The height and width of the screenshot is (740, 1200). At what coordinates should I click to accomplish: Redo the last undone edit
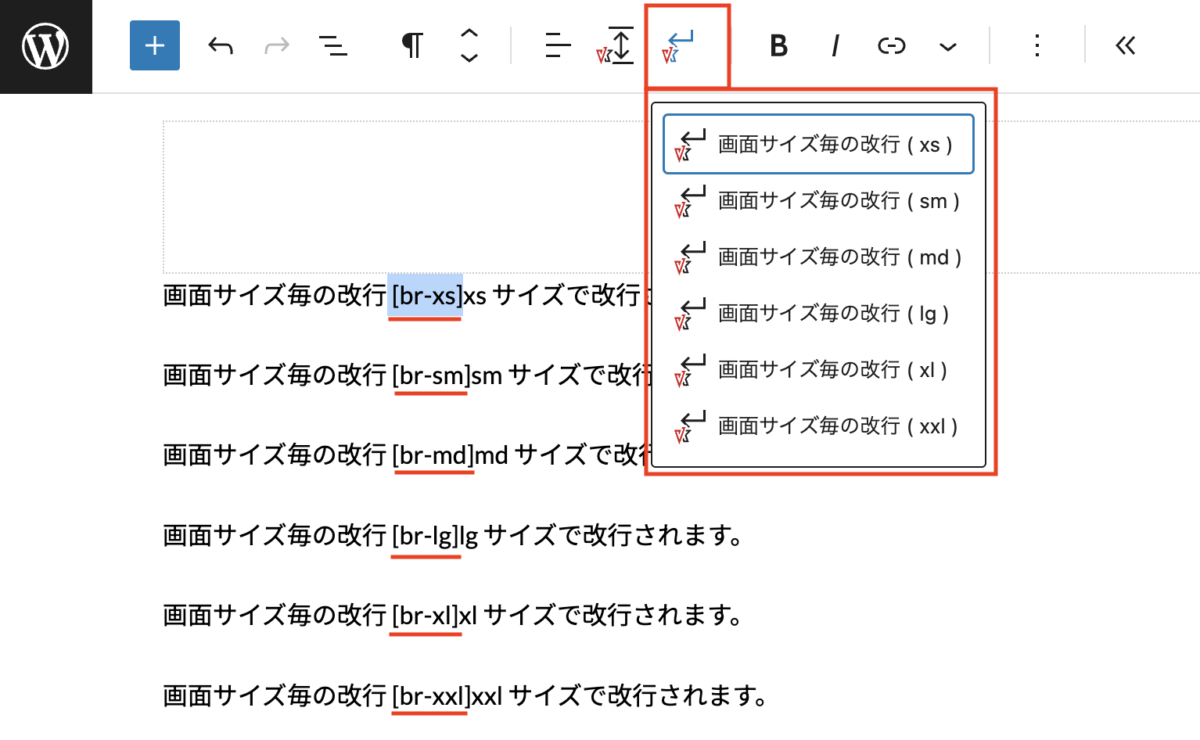tap(275, 46)
